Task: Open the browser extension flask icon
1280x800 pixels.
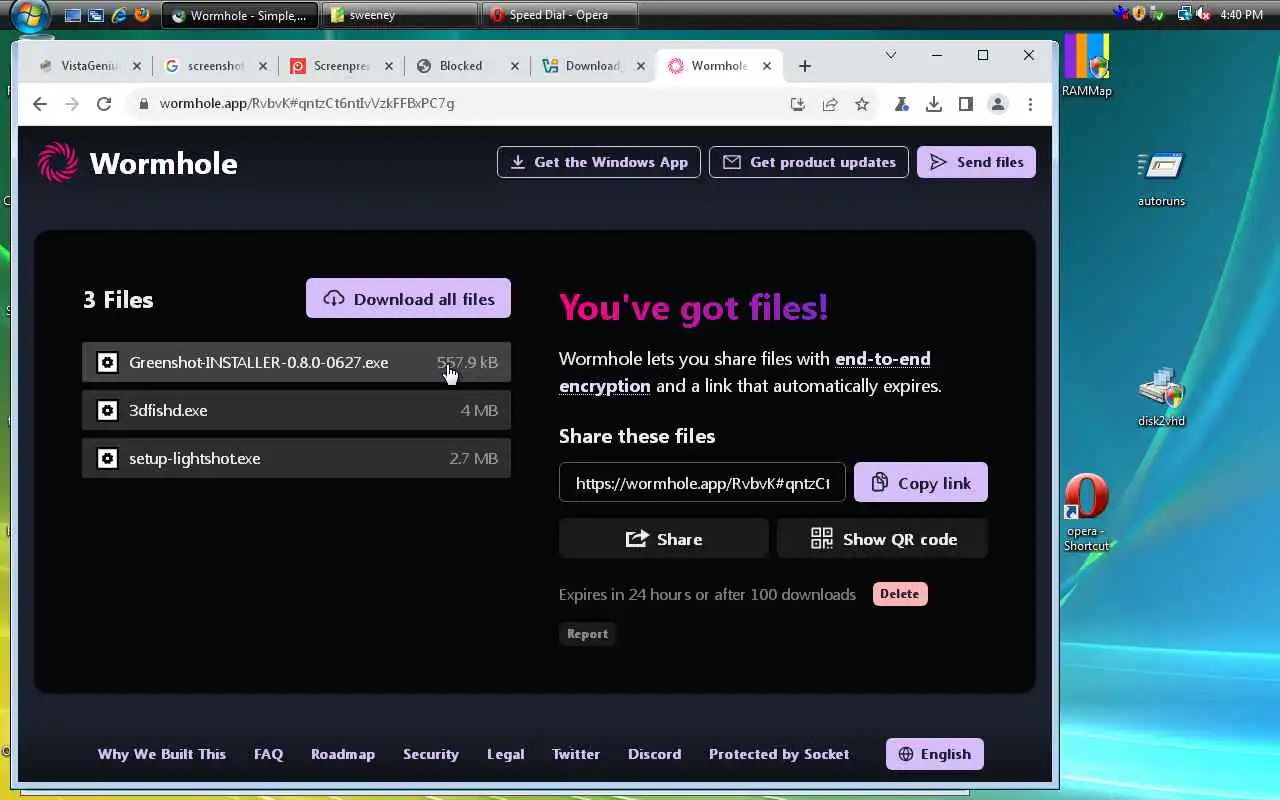Action: (902, 104)
